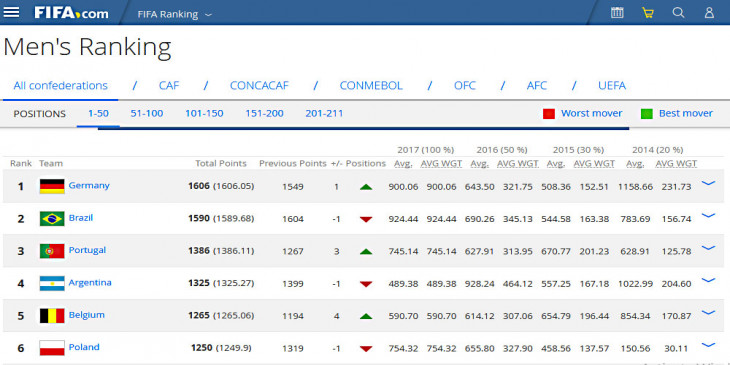Open the Portugal team link
Viewport: 730px width, 365px height.
(88, 250)
